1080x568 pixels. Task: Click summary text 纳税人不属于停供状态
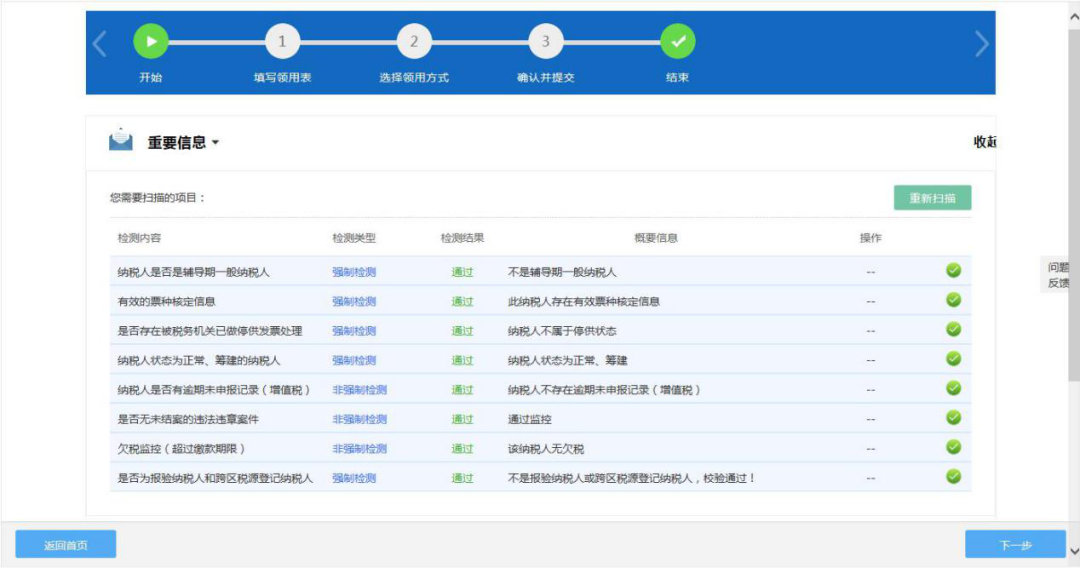tap(562, 331)
